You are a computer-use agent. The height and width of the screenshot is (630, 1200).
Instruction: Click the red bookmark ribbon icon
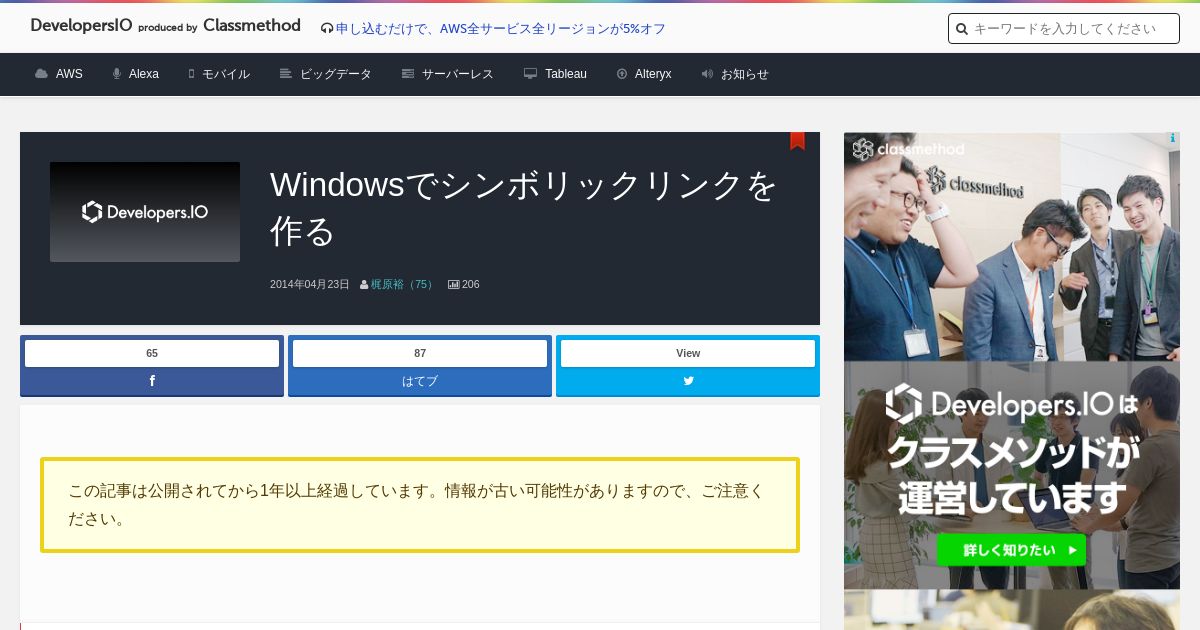click(x=797, y=141)
